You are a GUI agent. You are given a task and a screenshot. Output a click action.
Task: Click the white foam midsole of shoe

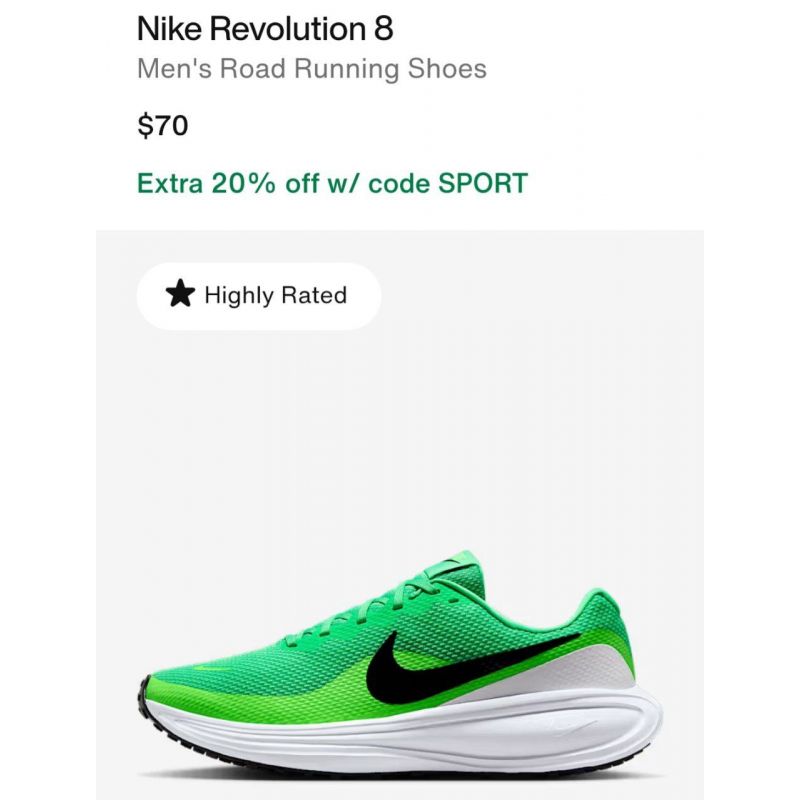pos(403,735)
